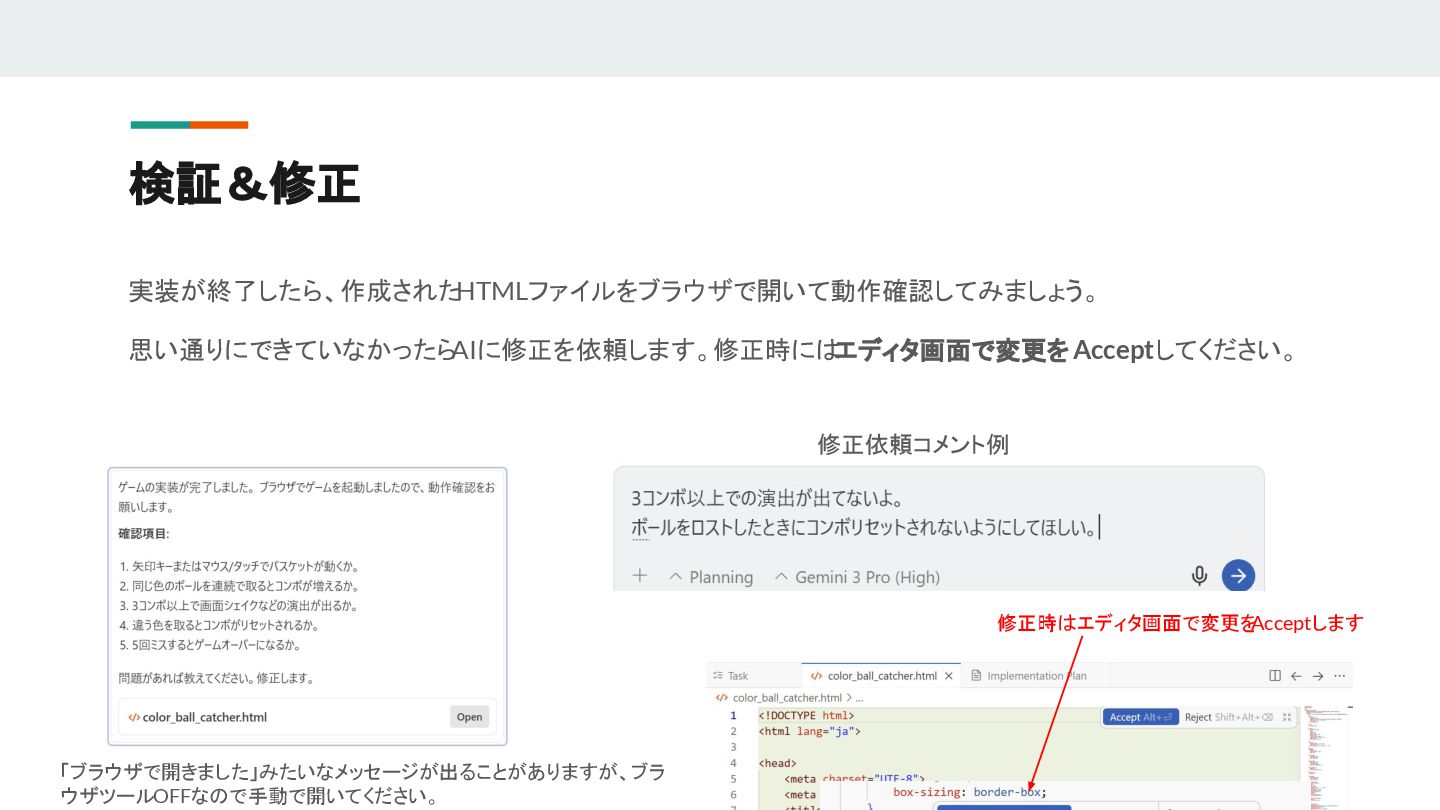Click the microphone voice input icon
Screen dimensions: 1440x810
point(1199,576)
